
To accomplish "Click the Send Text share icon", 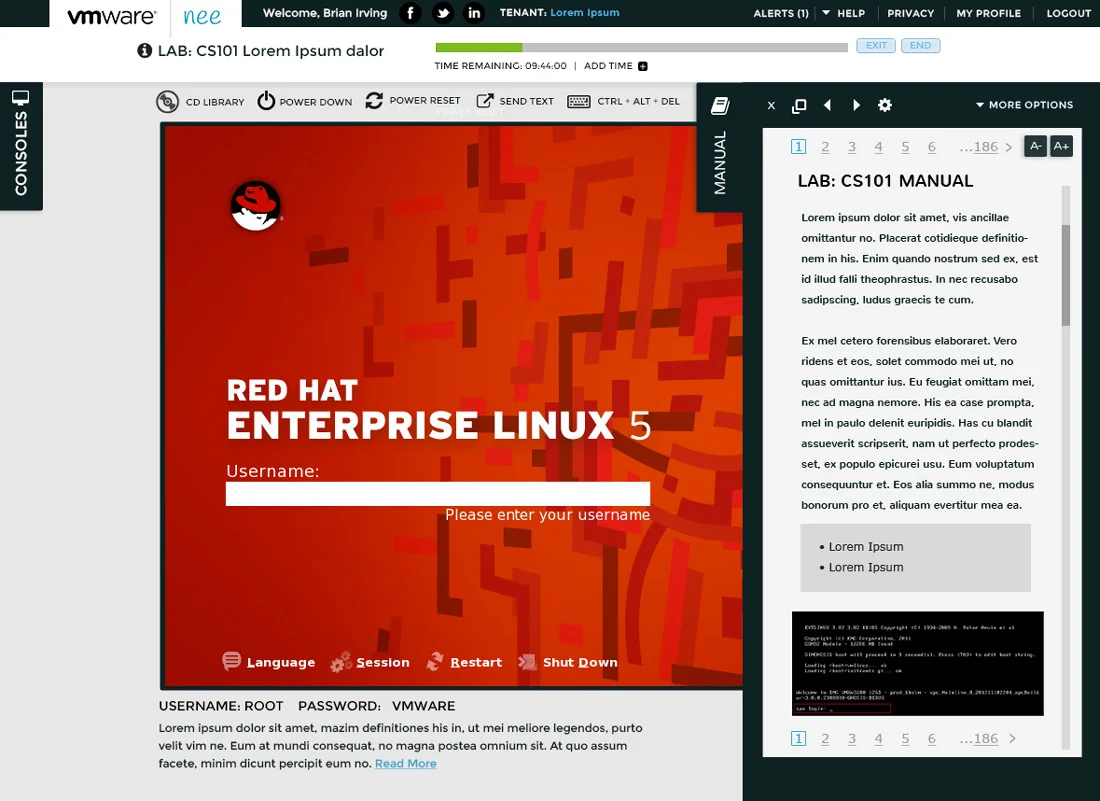I will tap(485, 101).
